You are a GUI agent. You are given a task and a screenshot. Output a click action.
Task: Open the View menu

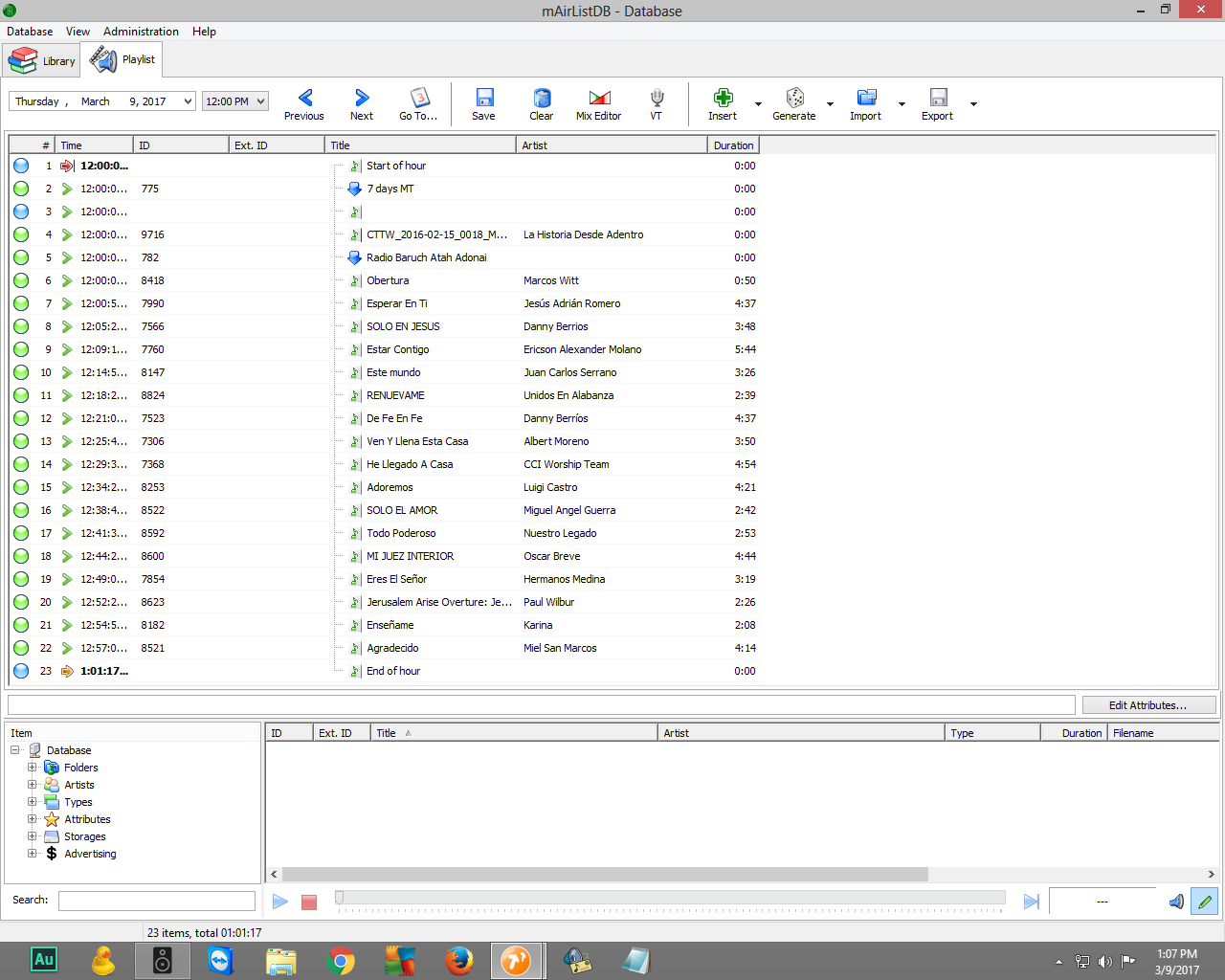pyautogui.click(x=78, y=32)
